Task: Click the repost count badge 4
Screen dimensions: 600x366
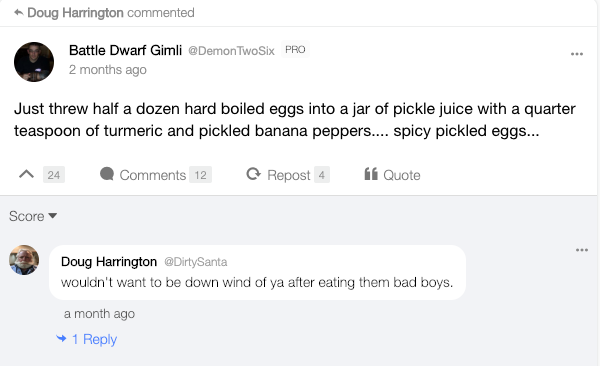Action: click(321, 175)
